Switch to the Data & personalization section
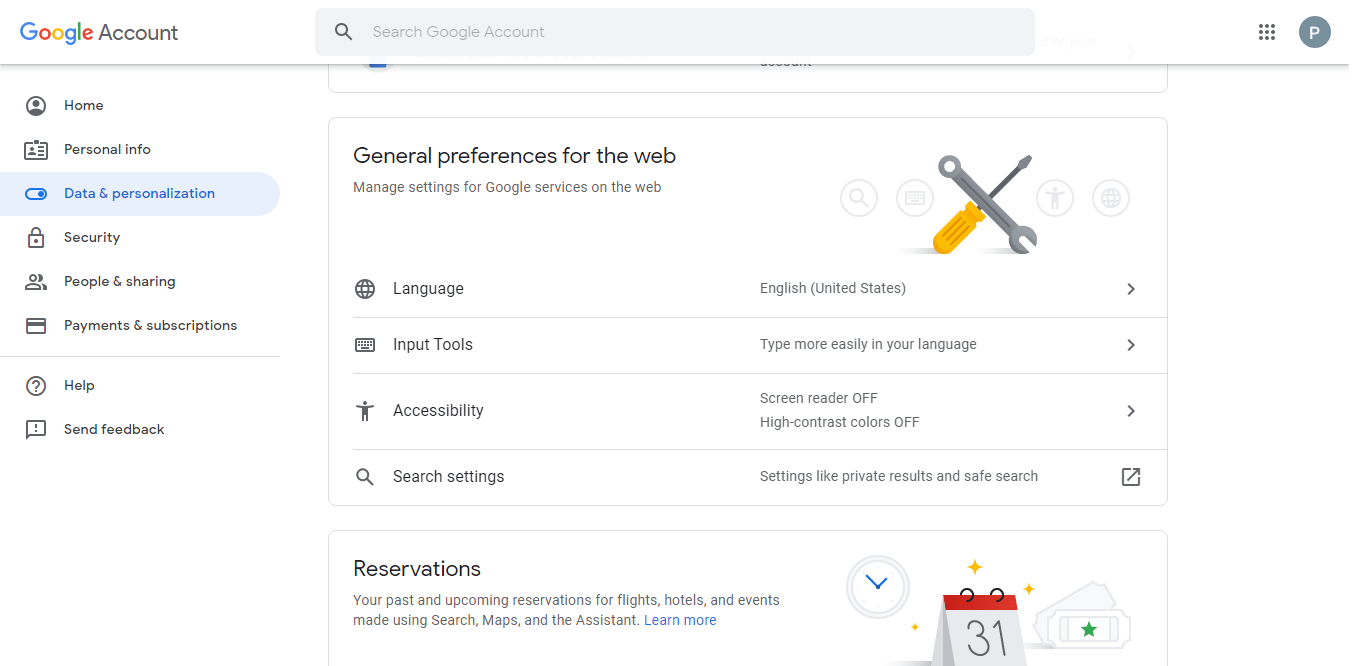The width and height of the screenshot is (1364, 666). [x=139, y=193]
